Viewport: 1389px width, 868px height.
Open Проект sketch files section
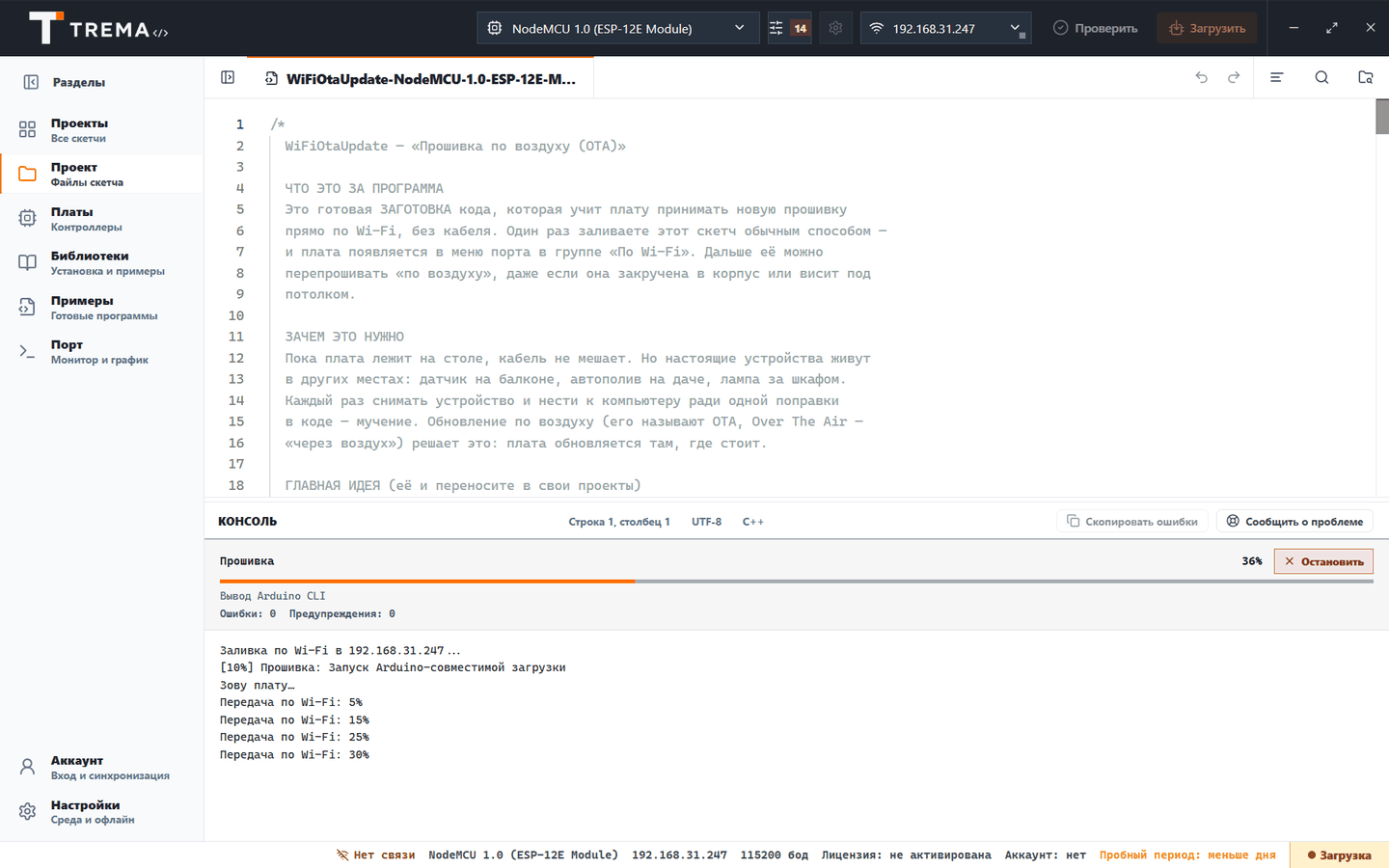pyautogui.click(x=101, y=175)
